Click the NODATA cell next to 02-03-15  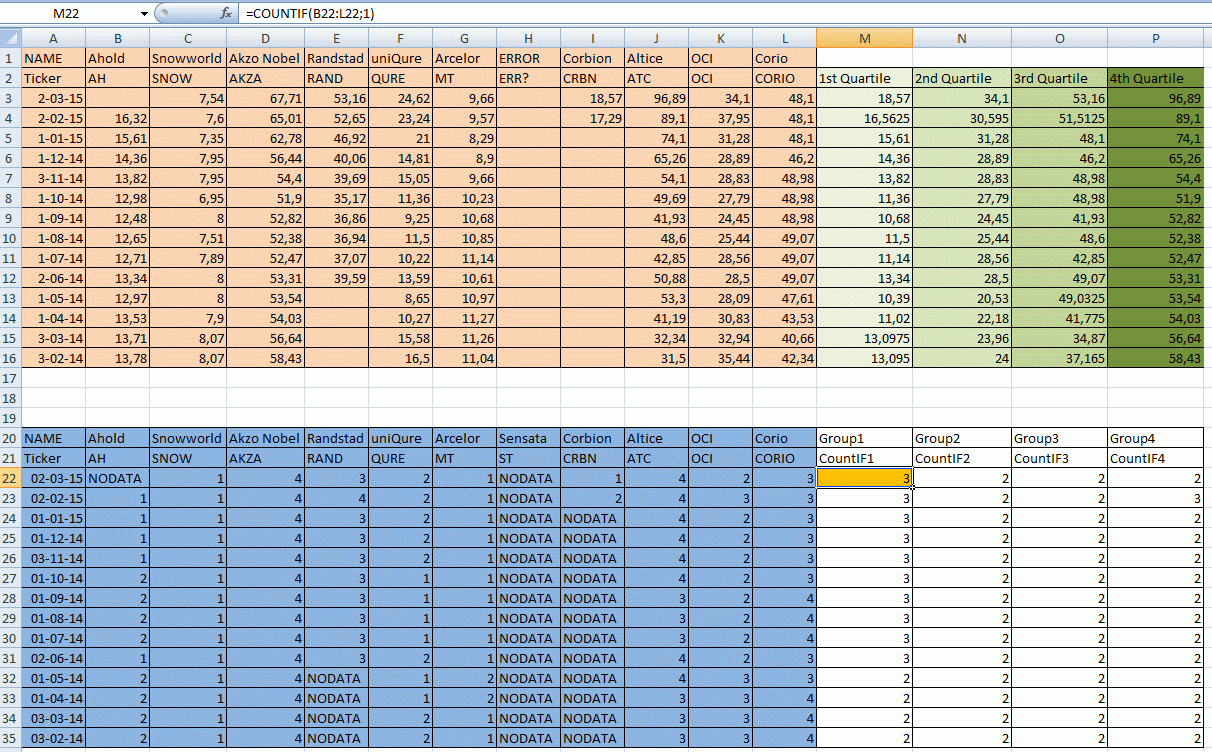117,478
